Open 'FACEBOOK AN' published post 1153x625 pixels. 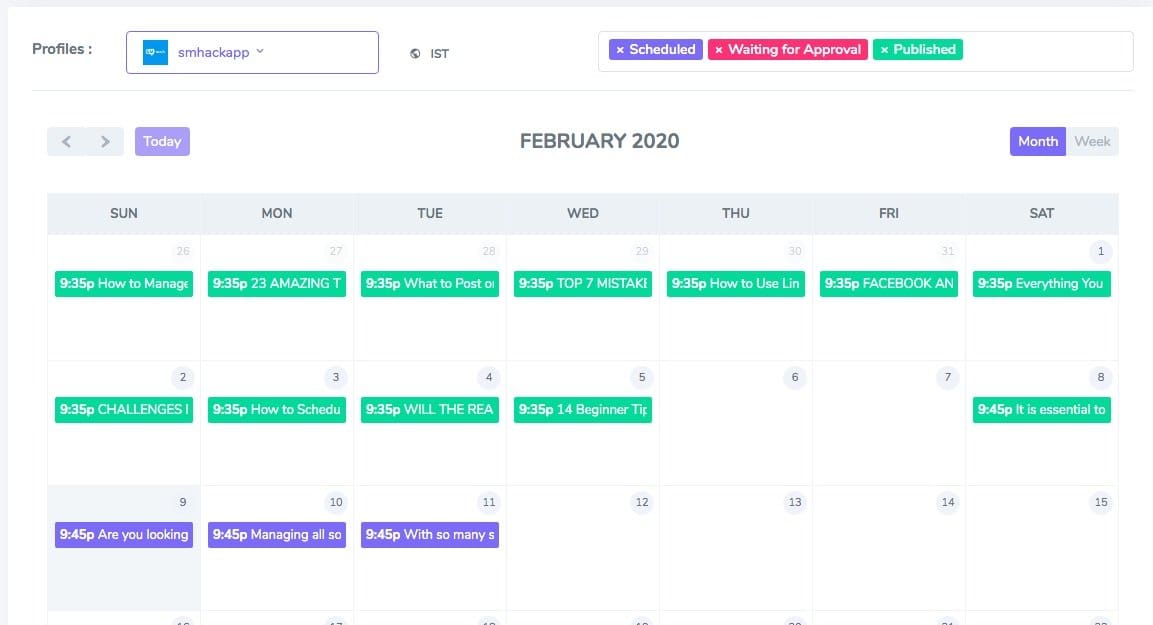889,284
